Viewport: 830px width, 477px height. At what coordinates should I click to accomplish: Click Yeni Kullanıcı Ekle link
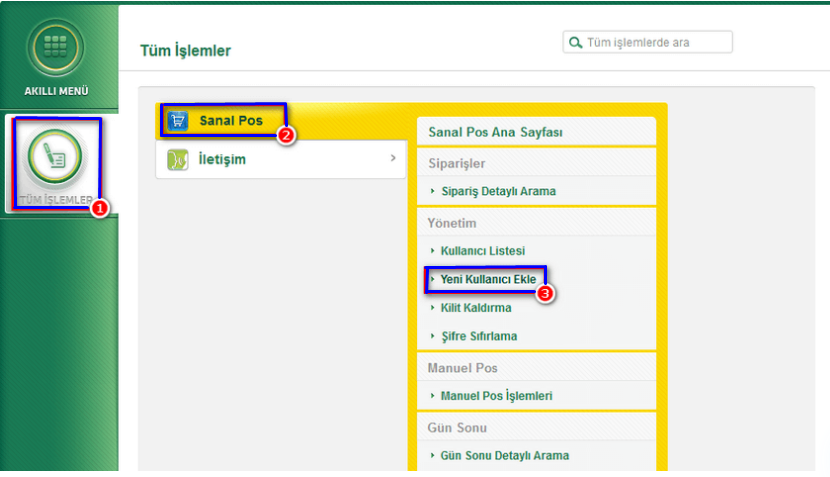pyautogui.click(x=488, y=280)
